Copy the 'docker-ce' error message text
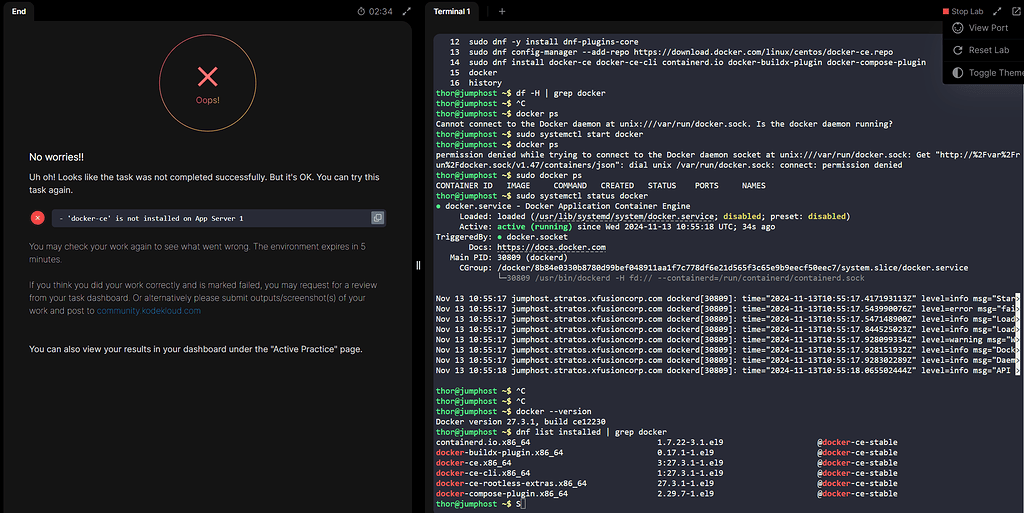1024x513 pixels. (378, 218)
